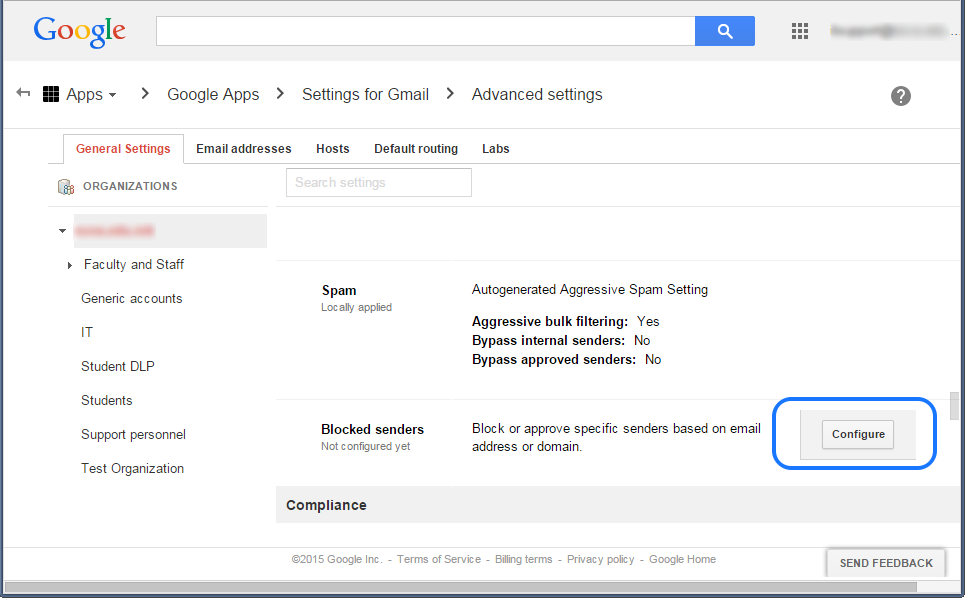Viewport: 965px width, 598px height.
Task: Click the Blocked senders heading
Action: click(372, 429)
